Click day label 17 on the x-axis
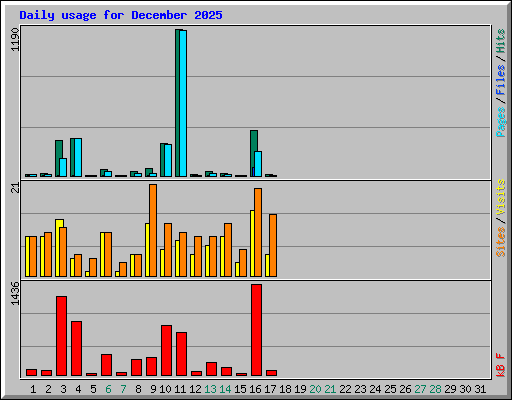Screen dimensions: 512x400 point(270,389)
